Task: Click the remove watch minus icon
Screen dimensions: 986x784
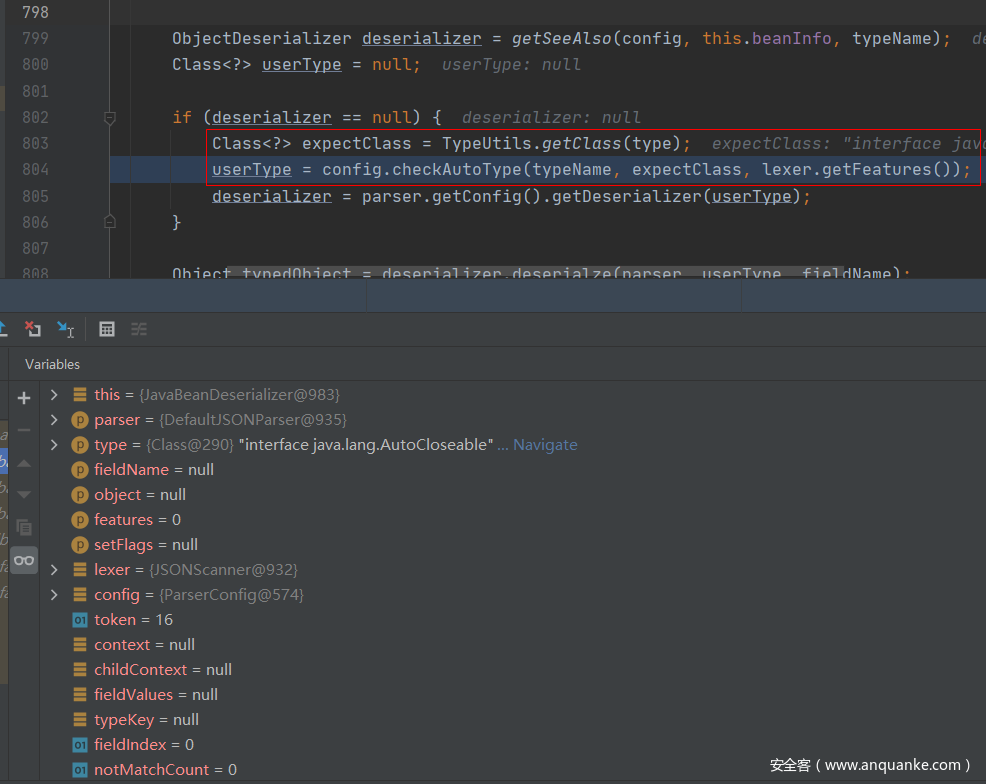Action: coord(24,430)
